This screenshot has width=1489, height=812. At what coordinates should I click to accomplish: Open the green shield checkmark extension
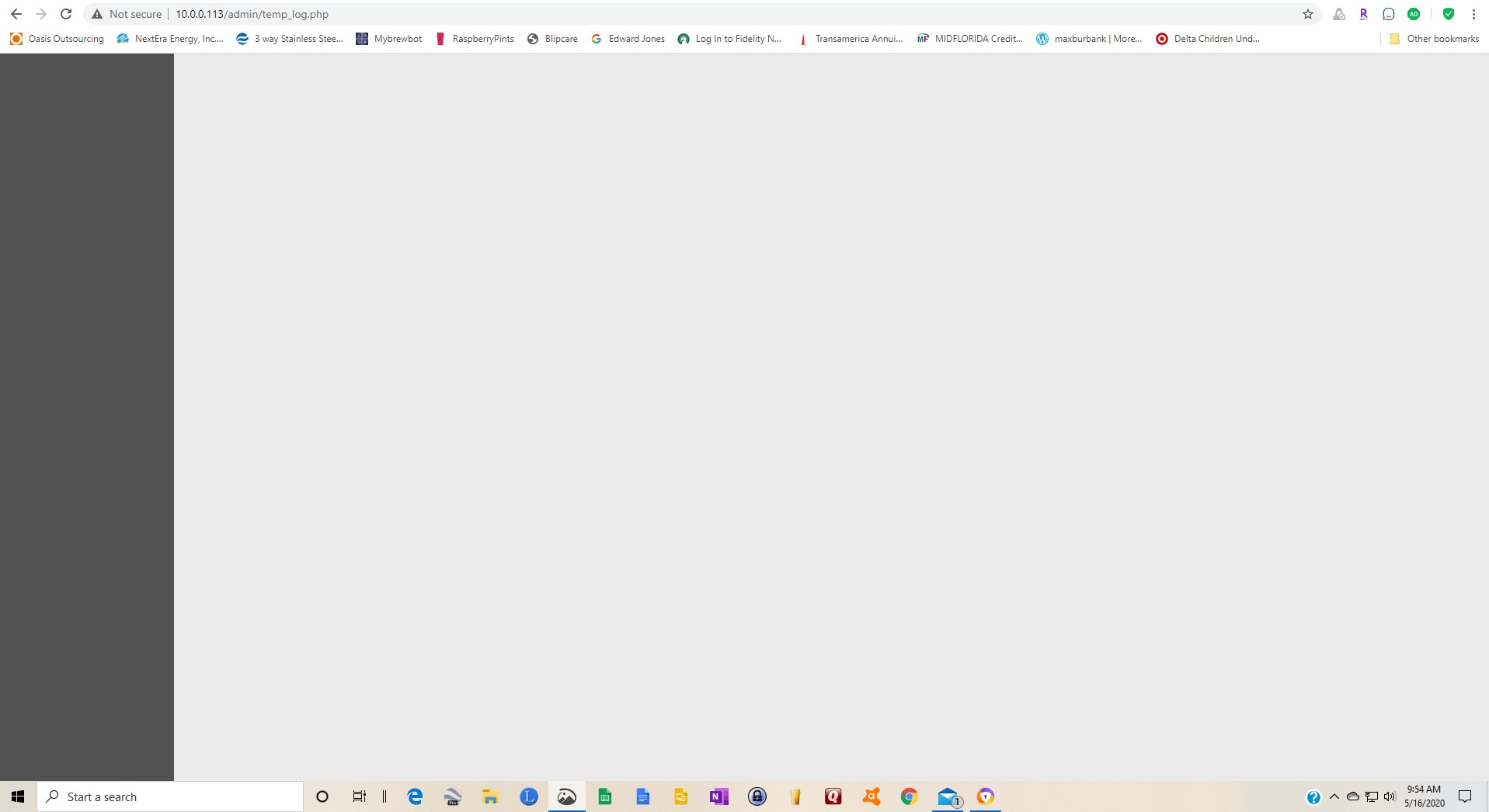pos(1449,14)
